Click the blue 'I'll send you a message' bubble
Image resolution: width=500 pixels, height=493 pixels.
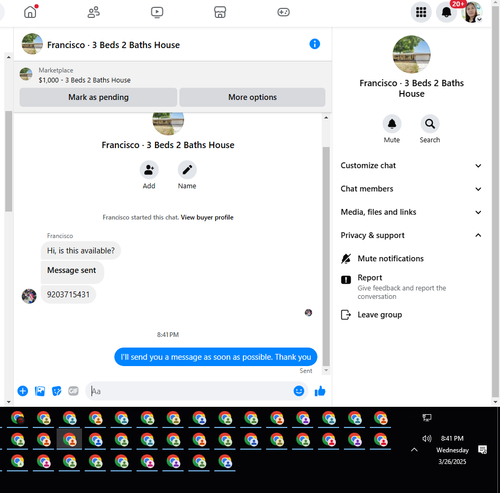216,357
